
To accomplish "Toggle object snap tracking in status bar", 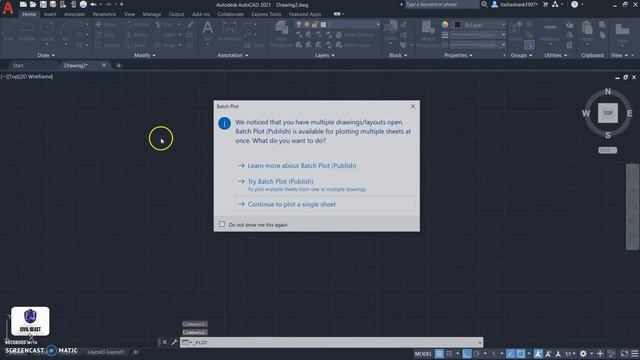I will (511, 353).
